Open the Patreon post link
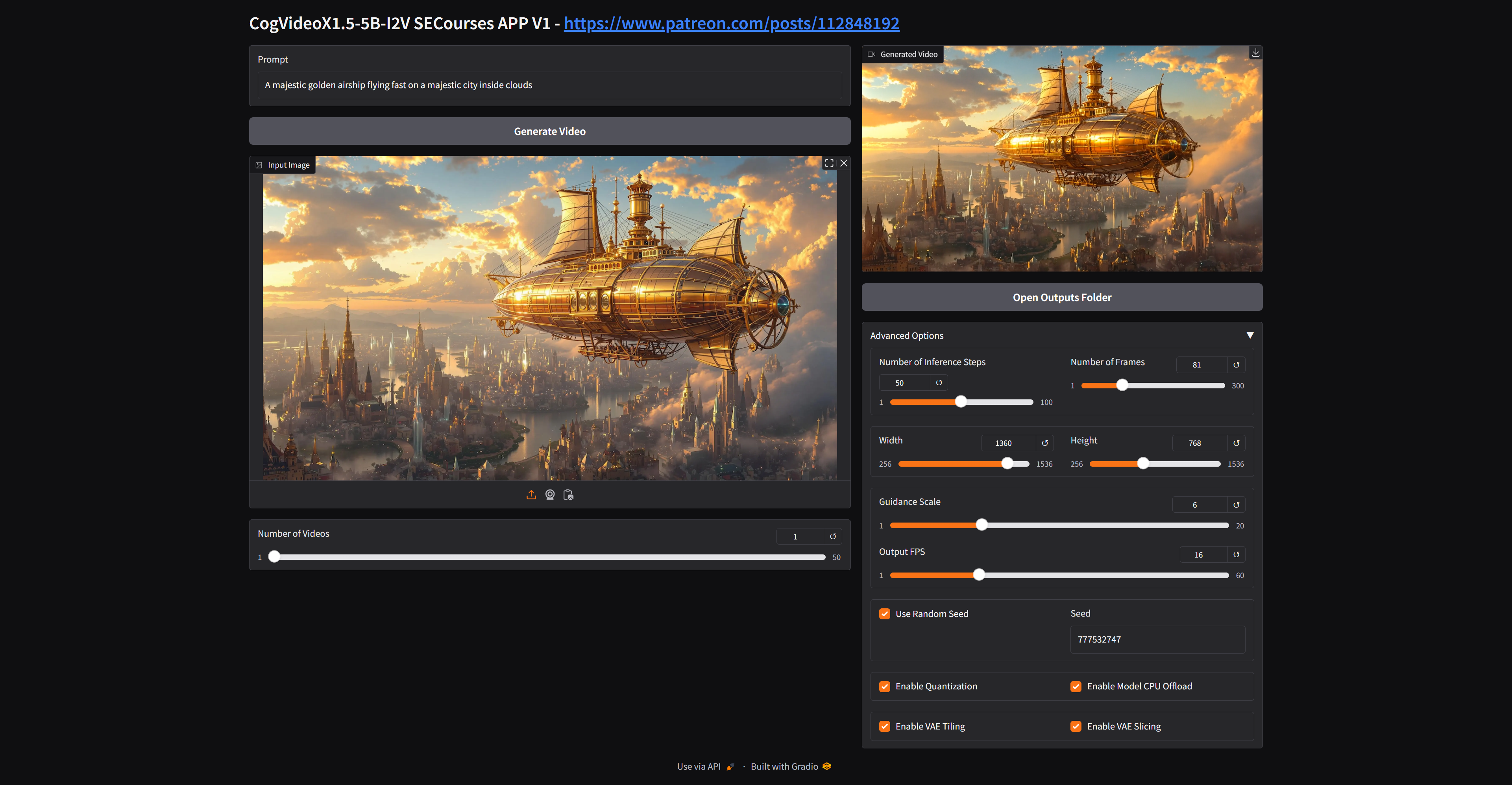The height and width of the screenshot is (785, 1512). click(731, 24)
